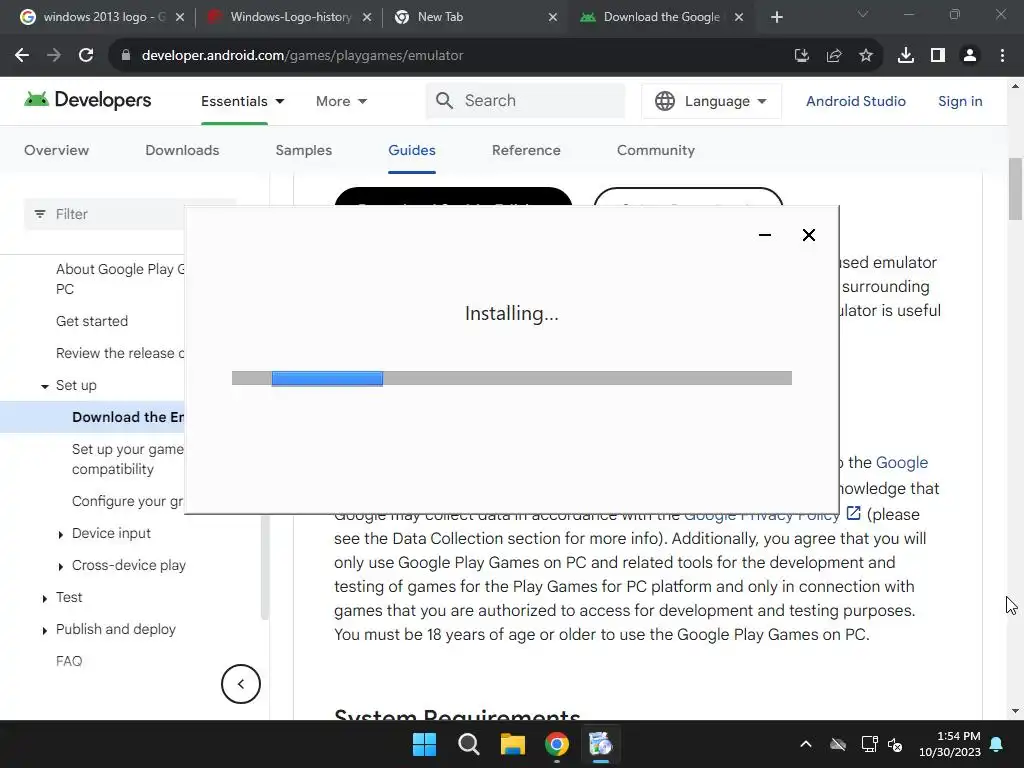Click the install app icon in address bar

[x=801, y=56]
